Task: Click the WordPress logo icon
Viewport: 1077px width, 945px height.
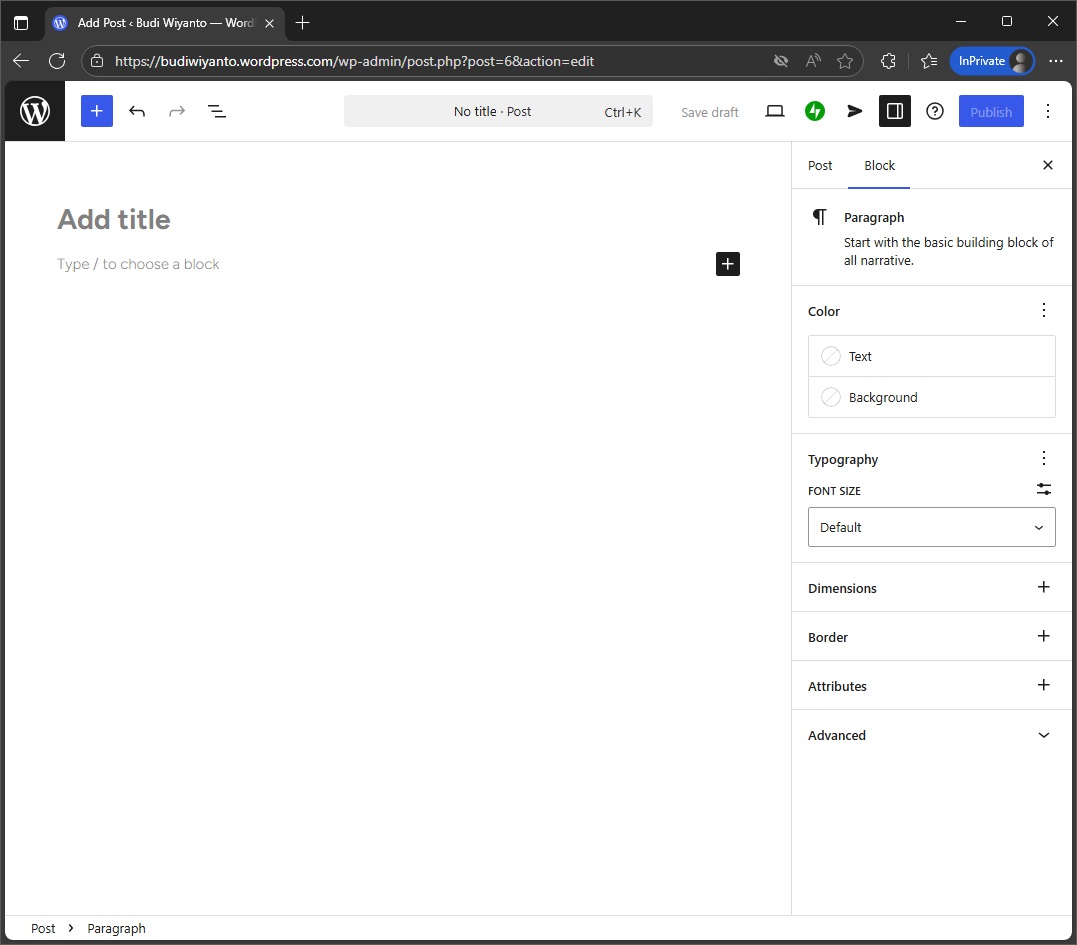Action: tap(35, 111)
